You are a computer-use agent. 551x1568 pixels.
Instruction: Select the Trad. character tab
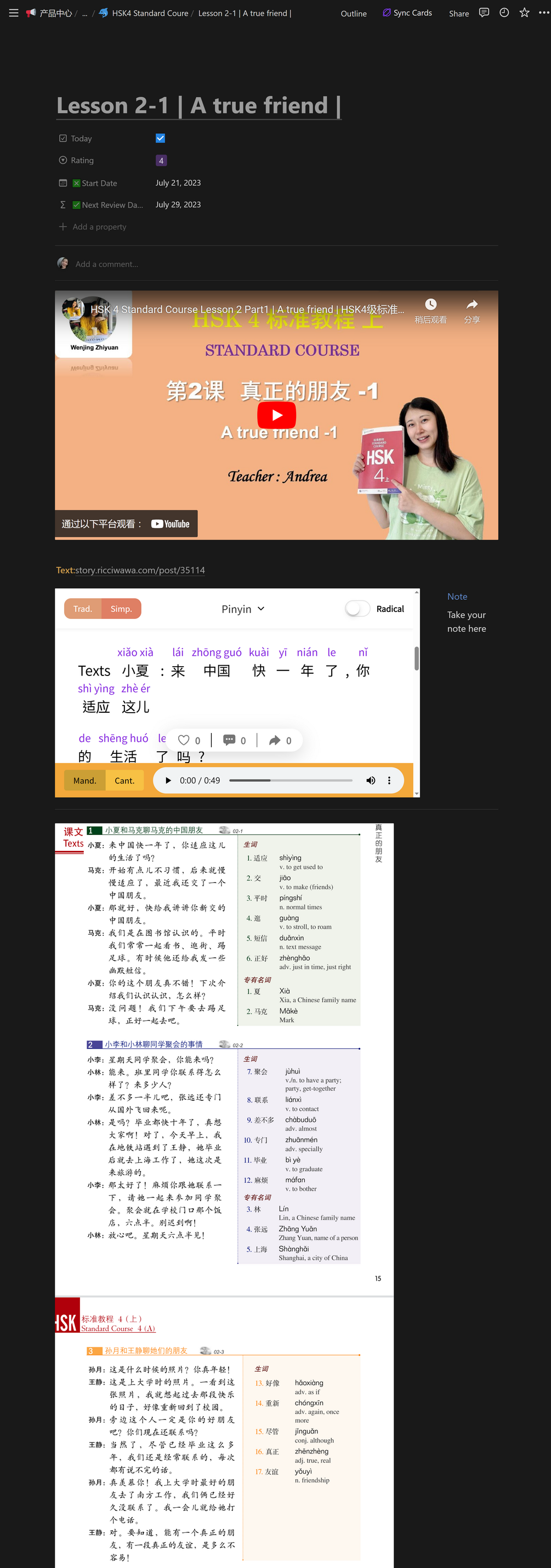83,609
